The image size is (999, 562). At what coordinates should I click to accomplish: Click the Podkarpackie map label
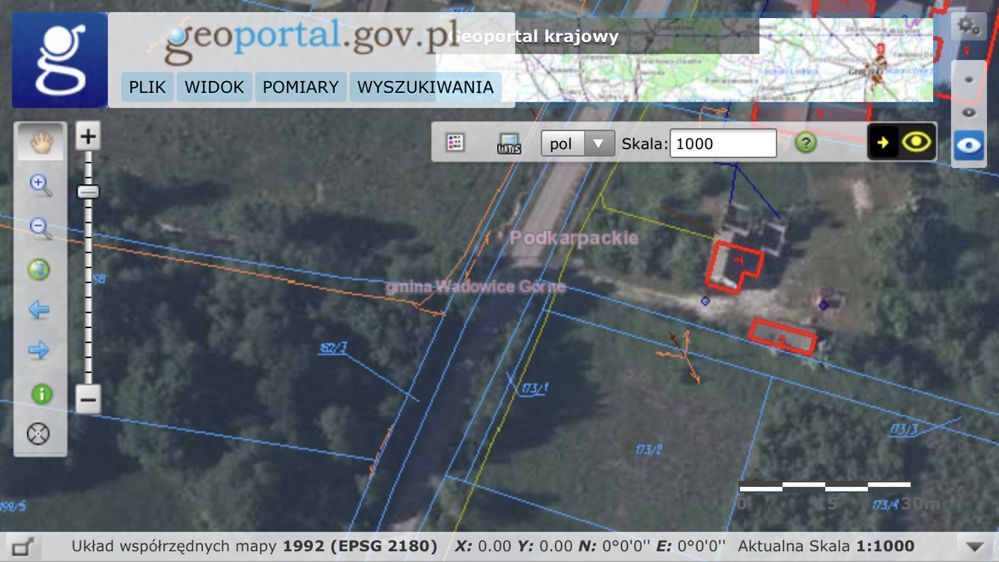point(574,238)
